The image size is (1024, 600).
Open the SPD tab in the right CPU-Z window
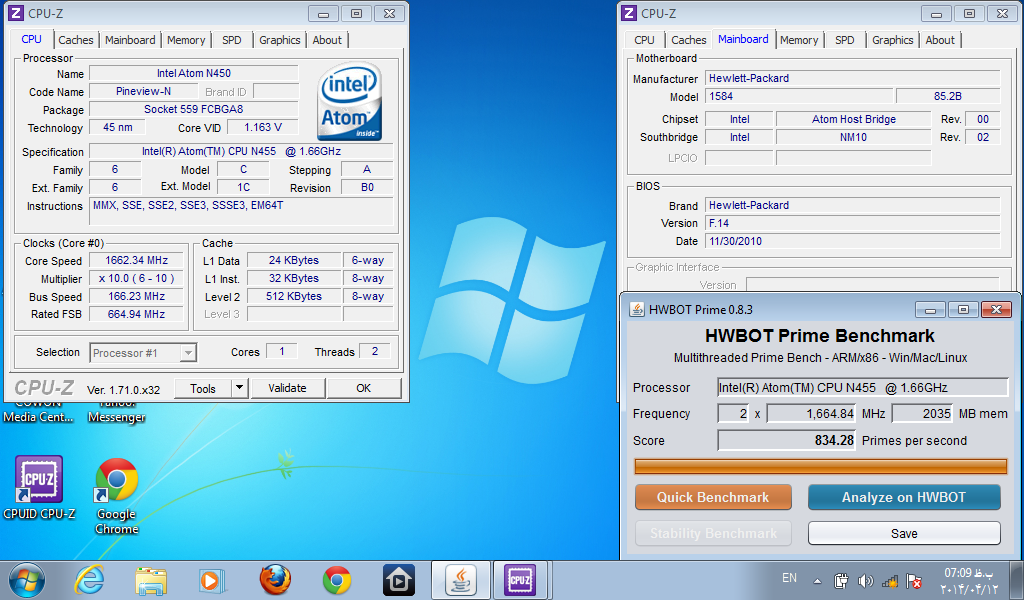(844, 40)
